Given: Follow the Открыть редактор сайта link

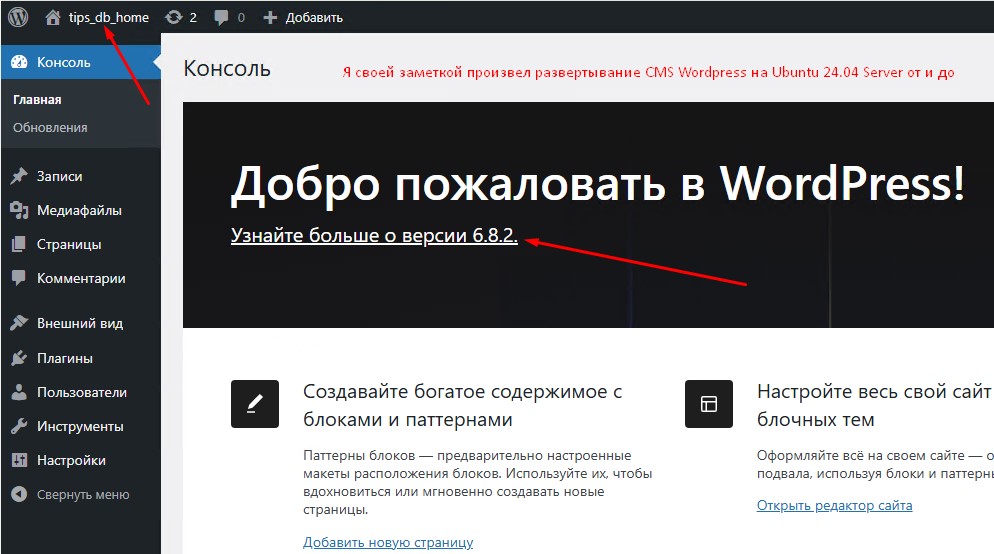Looking at the screenshot, I should point(834,506).
